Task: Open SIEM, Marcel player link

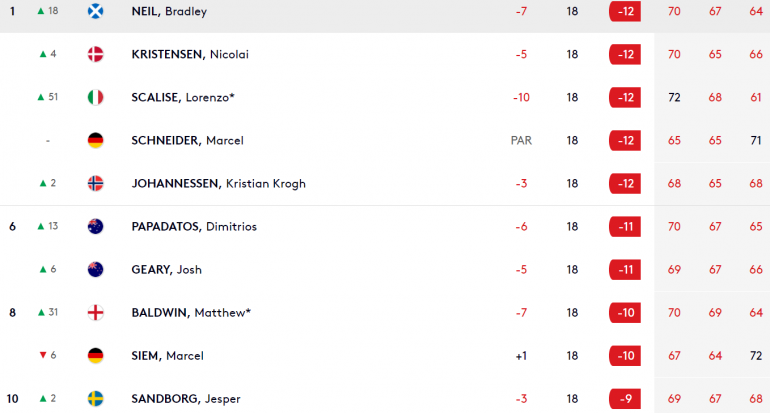Action: (x=167, y=356)
